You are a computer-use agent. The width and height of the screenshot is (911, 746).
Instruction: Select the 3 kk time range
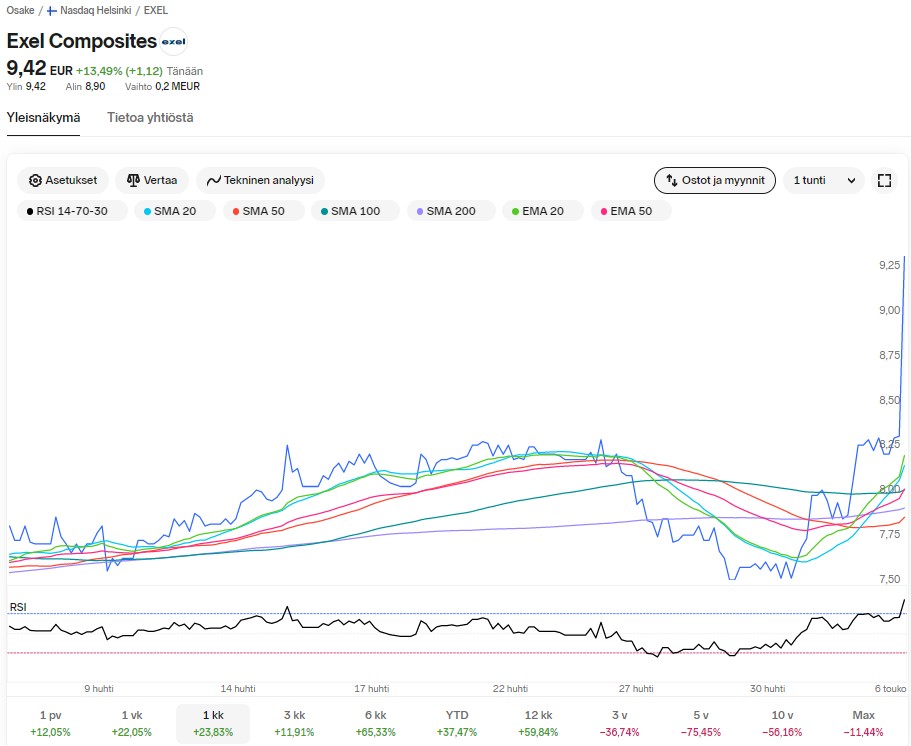click(295, 723)
